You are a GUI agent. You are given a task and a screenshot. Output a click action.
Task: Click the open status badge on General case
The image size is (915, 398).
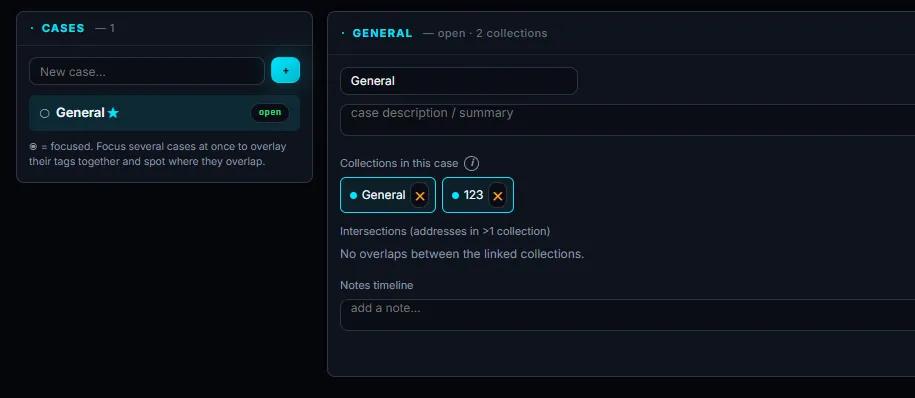(x=270, y=113)
